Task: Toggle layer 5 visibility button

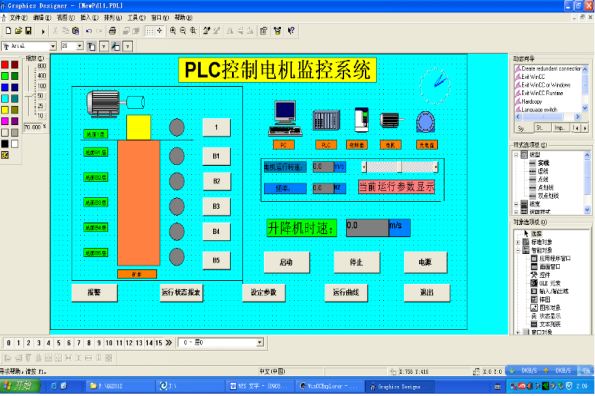Action: 58,343
